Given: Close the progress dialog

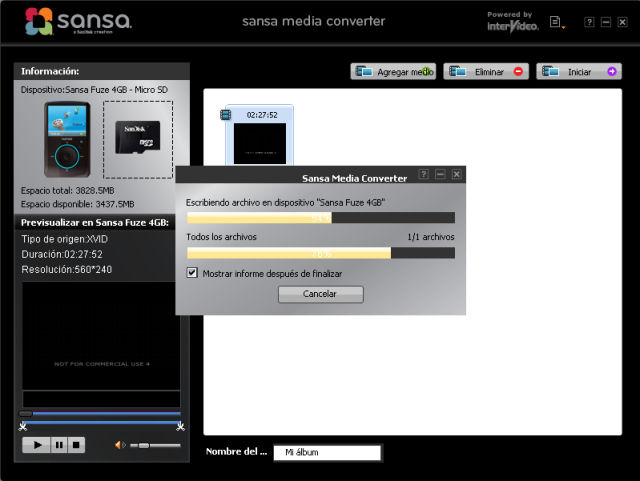Looking at the screenshot, I should 456,174.
